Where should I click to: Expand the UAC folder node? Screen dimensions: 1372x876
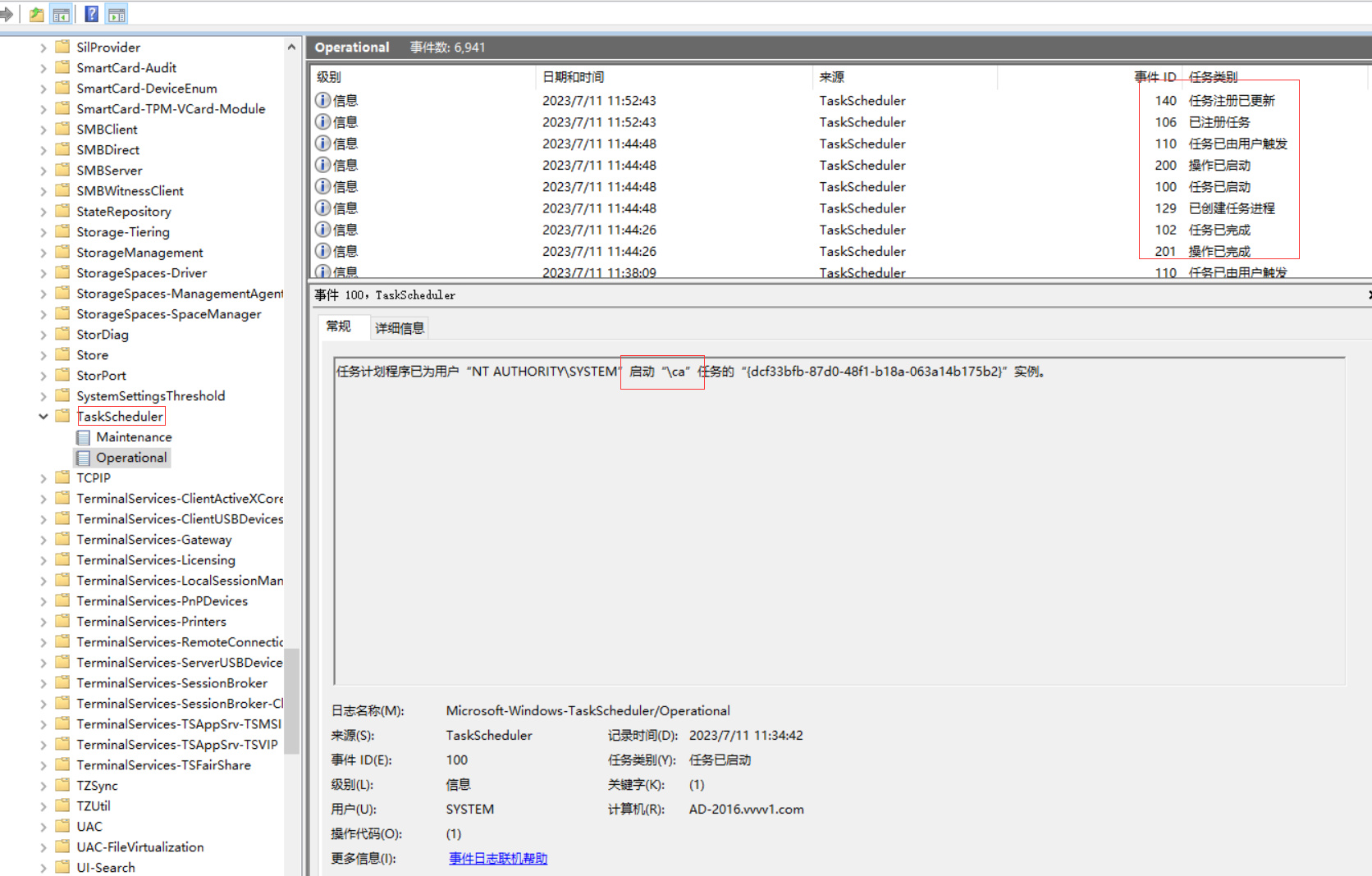point(43,827)
